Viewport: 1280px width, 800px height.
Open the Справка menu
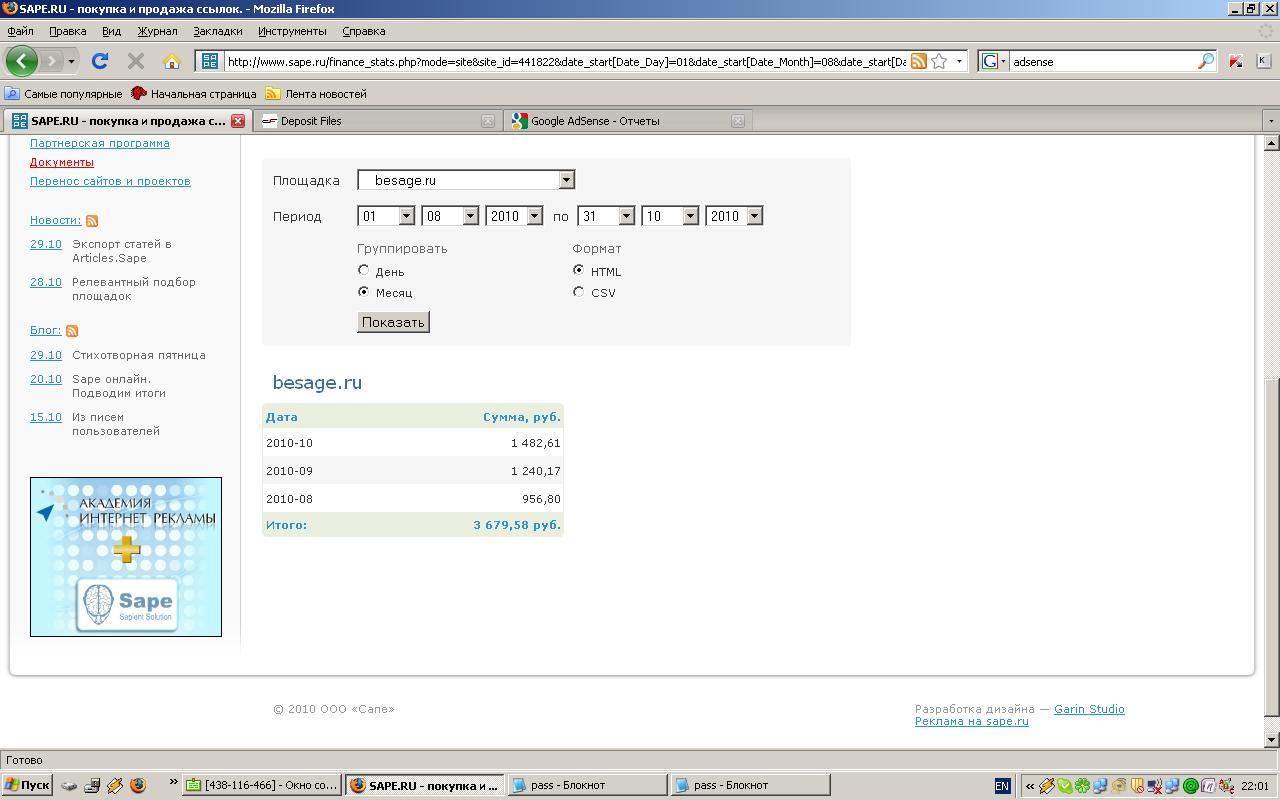tap(364, 31)
